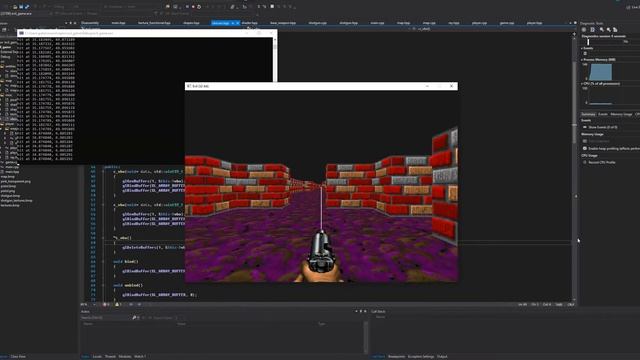Click the code editor vertical scrollbar
Image resolution: width=640 pixels, height=360 pixels.
click(x=575, y=167)
